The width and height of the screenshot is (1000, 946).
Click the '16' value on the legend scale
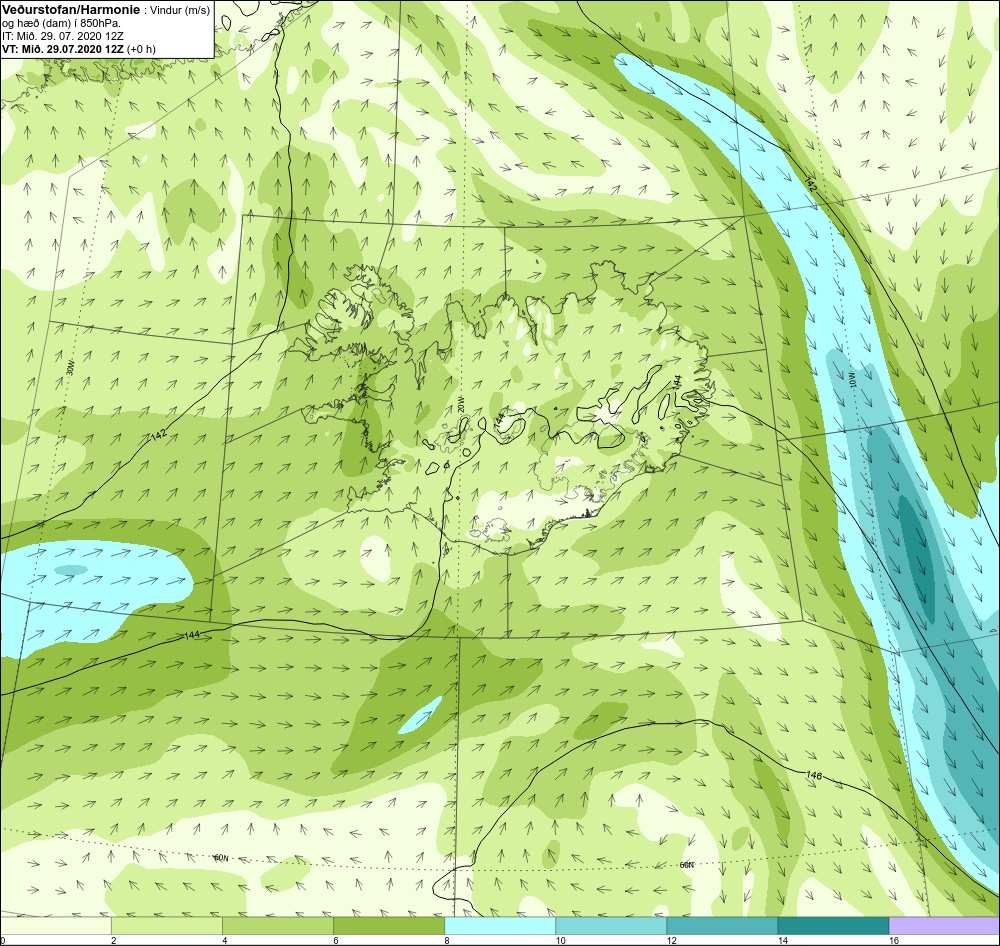893,940
